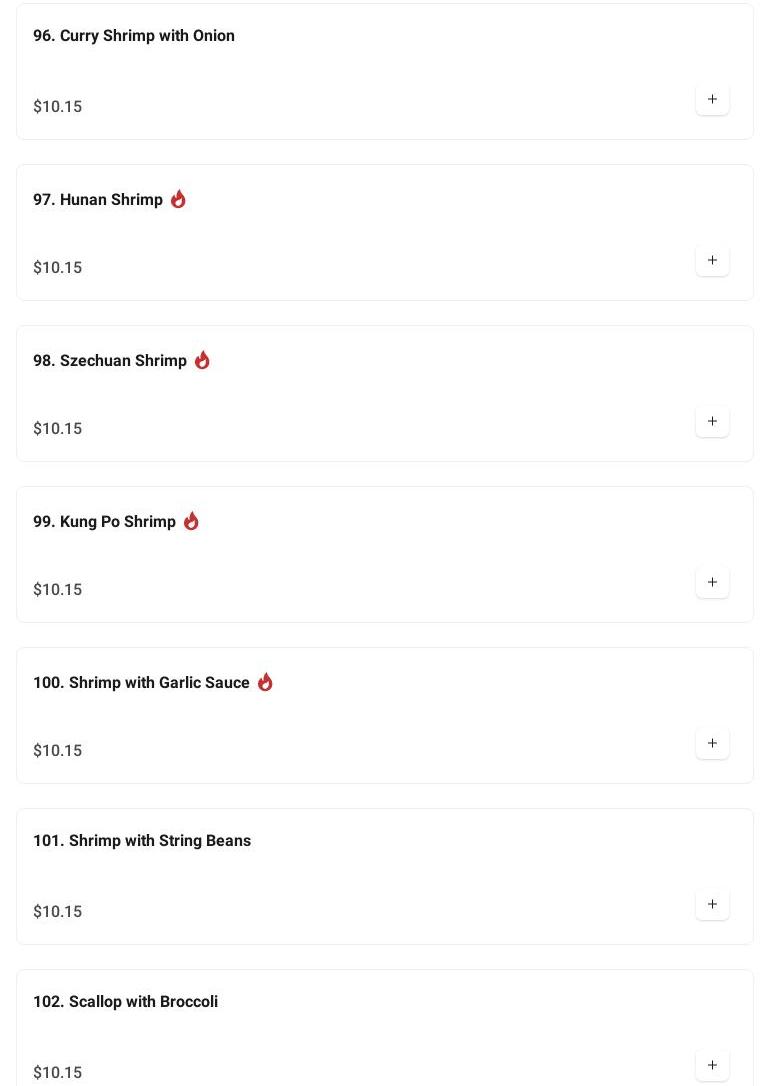
Task: Open 97. Hunan Shrimp item details
Action: pyautogui.click(x=98, y=200)
